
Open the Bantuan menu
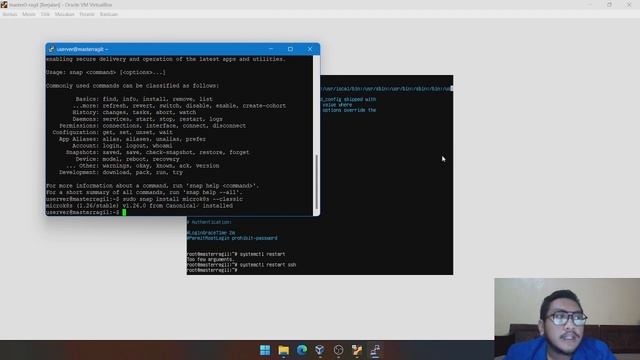(x=109, y=14)
